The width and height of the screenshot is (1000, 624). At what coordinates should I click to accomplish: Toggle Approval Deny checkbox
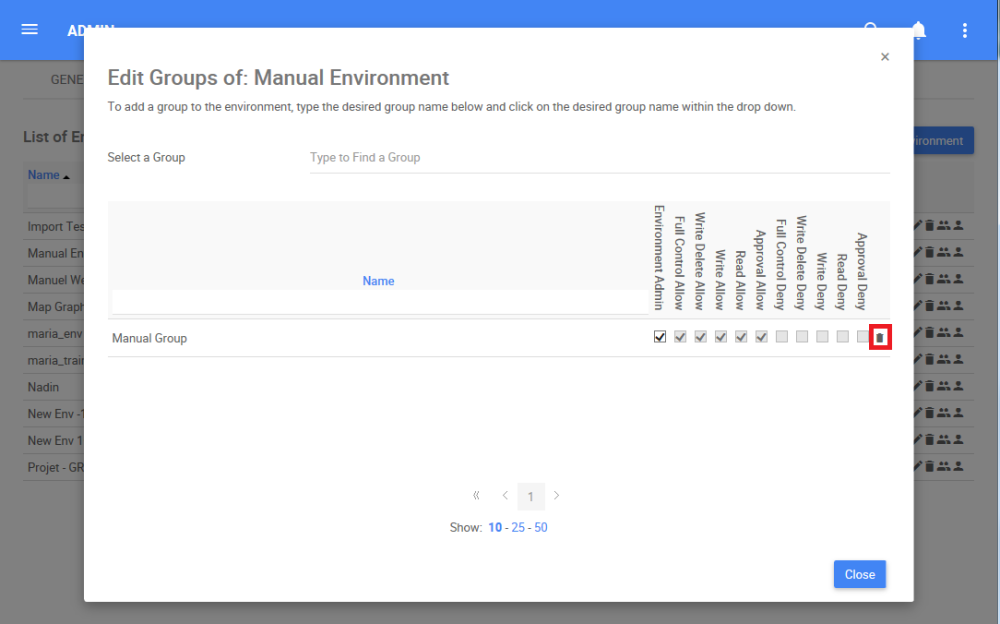862,337
